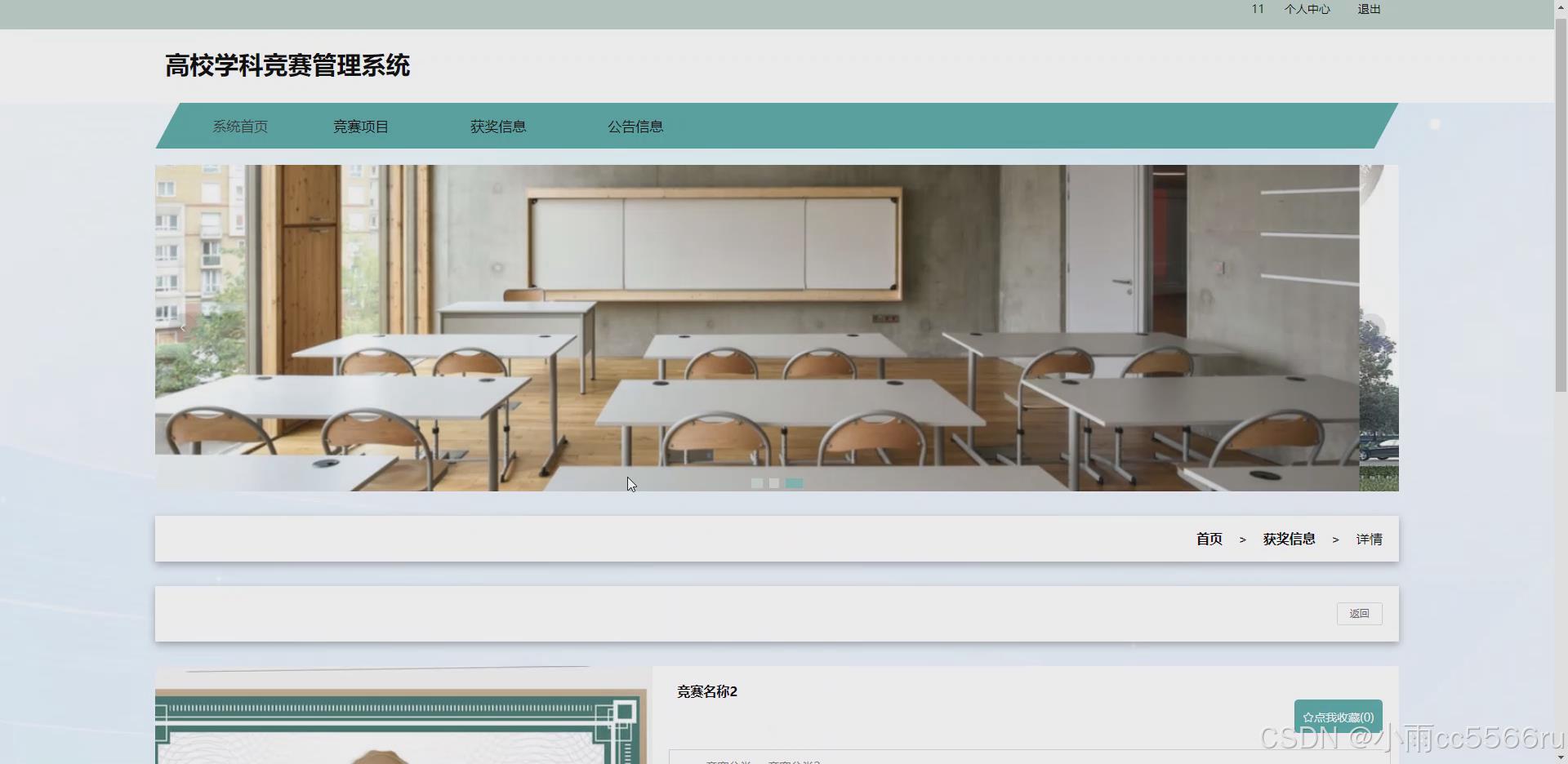Click the scrollbar down arrow
The image size is (1568, 764).
[1561, 757]
